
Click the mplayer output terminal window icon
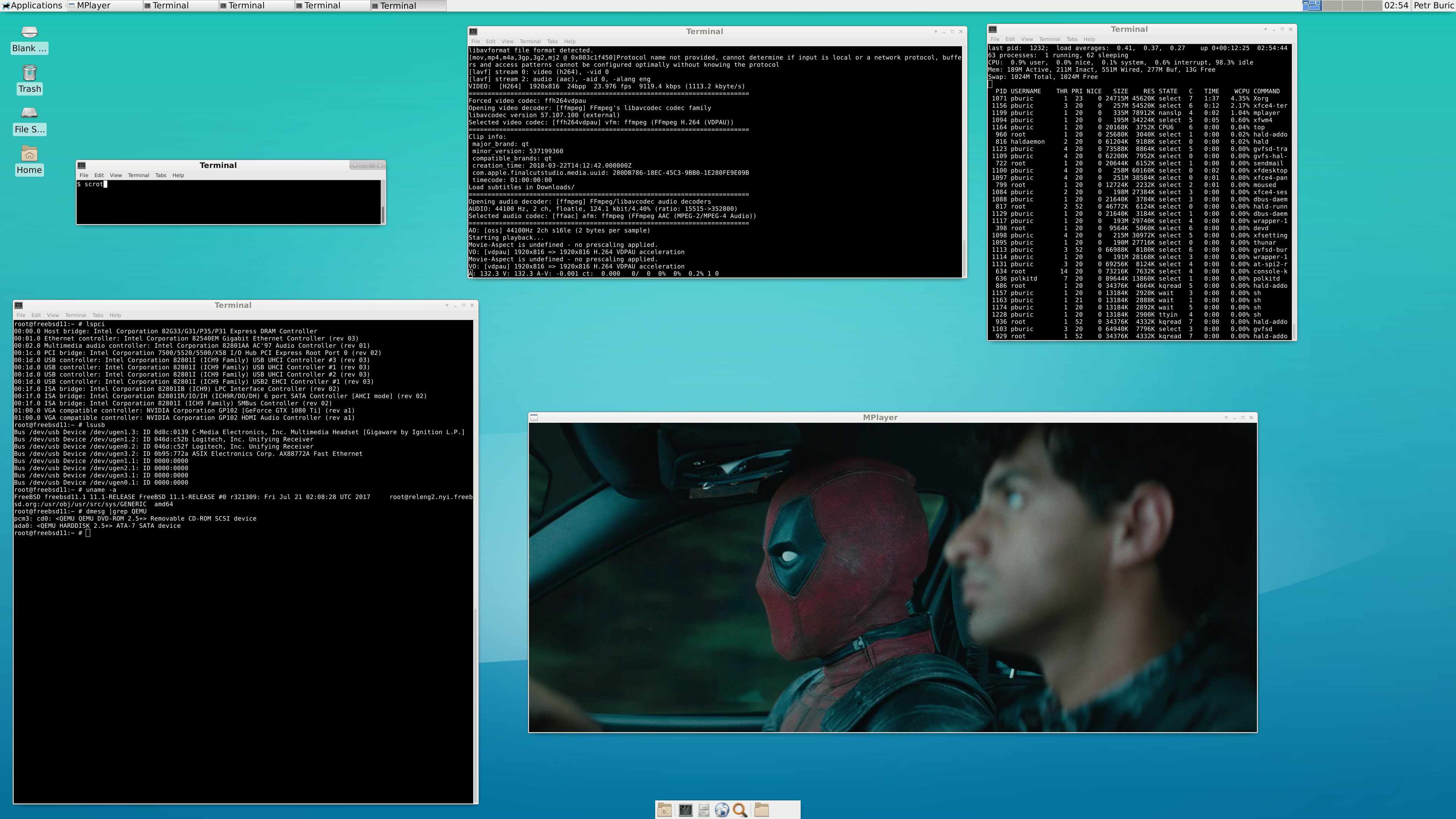coord(473,31)
